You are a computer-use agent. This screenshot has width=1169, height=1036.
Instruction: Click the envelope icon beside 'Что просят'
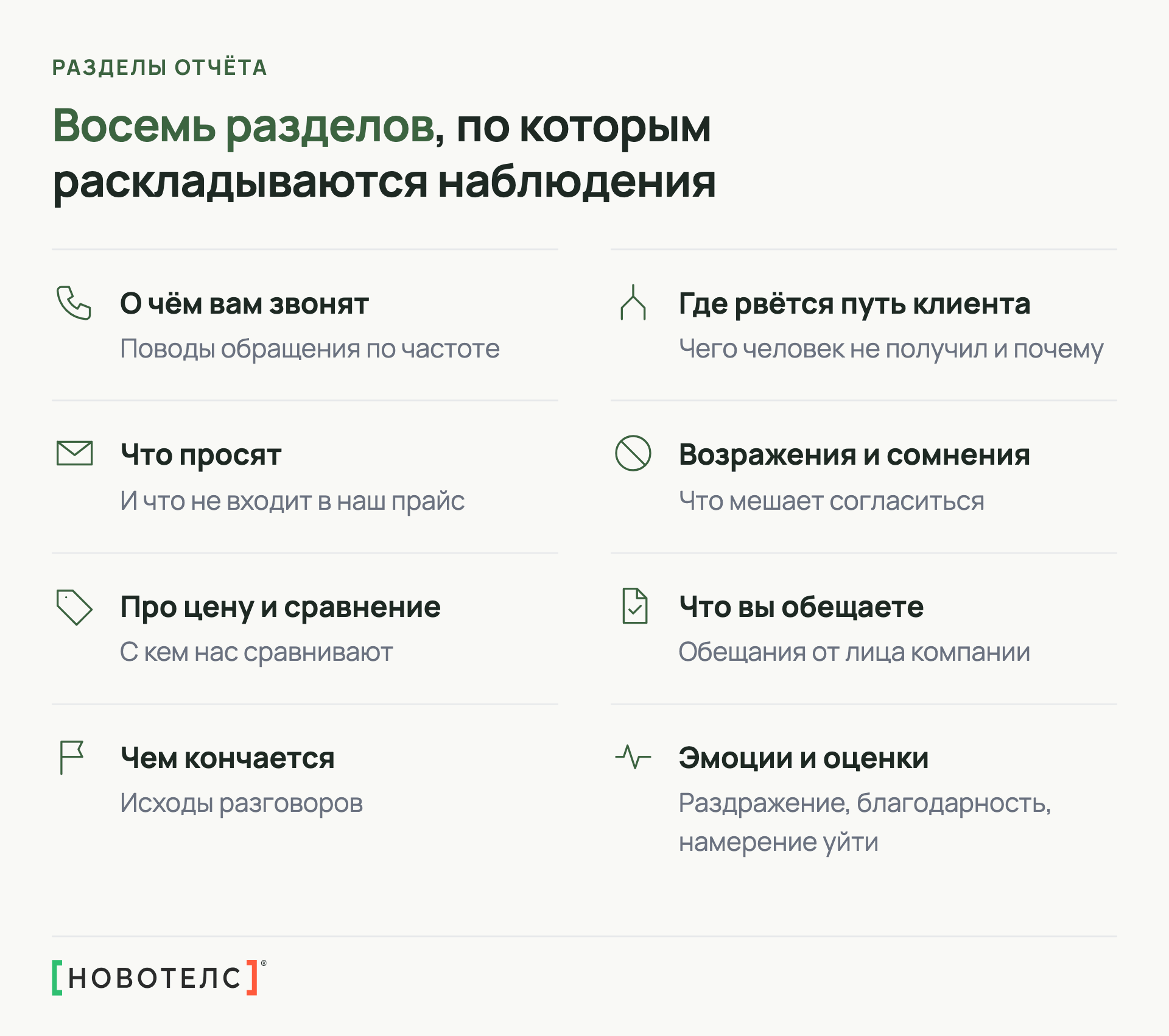74,453
